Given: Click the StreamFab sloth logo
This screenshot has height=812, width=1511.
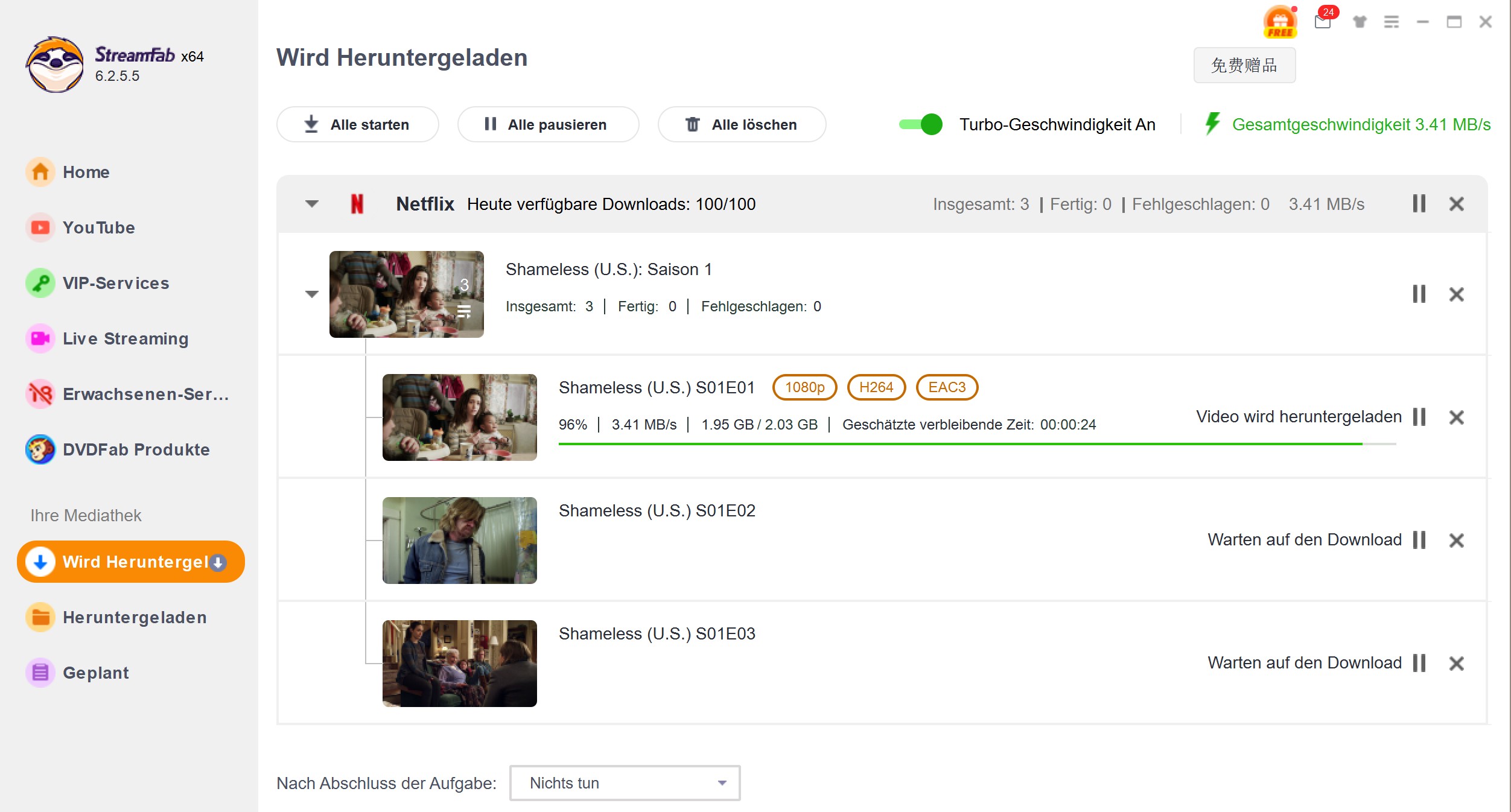Looking at the screenshot, I should click(55, 65).
